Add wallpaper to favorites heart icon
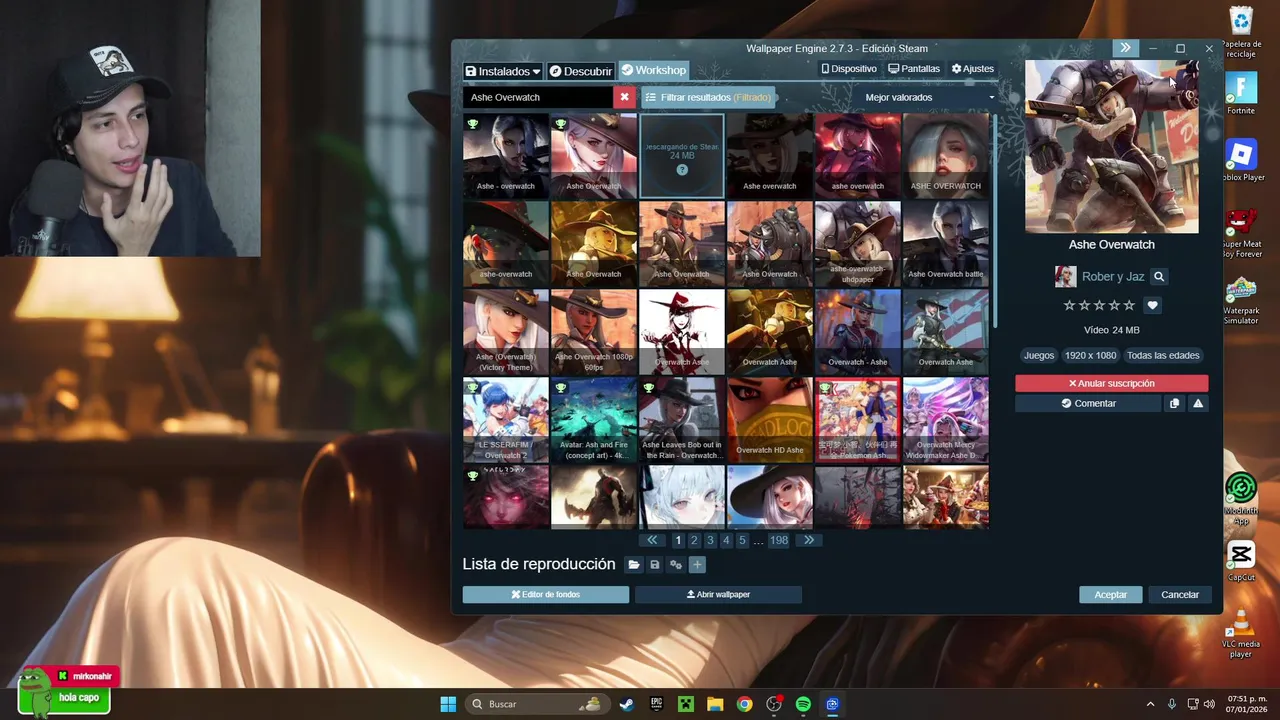The width and height of the screenshot is (1280, 720). pos(1152,306)
